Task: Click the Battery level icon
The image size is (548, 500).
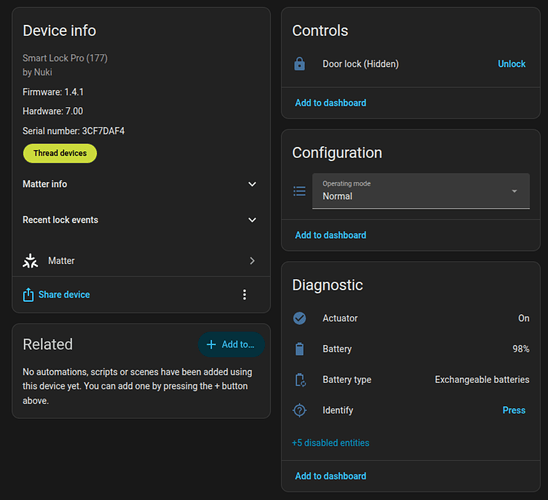Action: pyautogui.click(x=300, y=349)
